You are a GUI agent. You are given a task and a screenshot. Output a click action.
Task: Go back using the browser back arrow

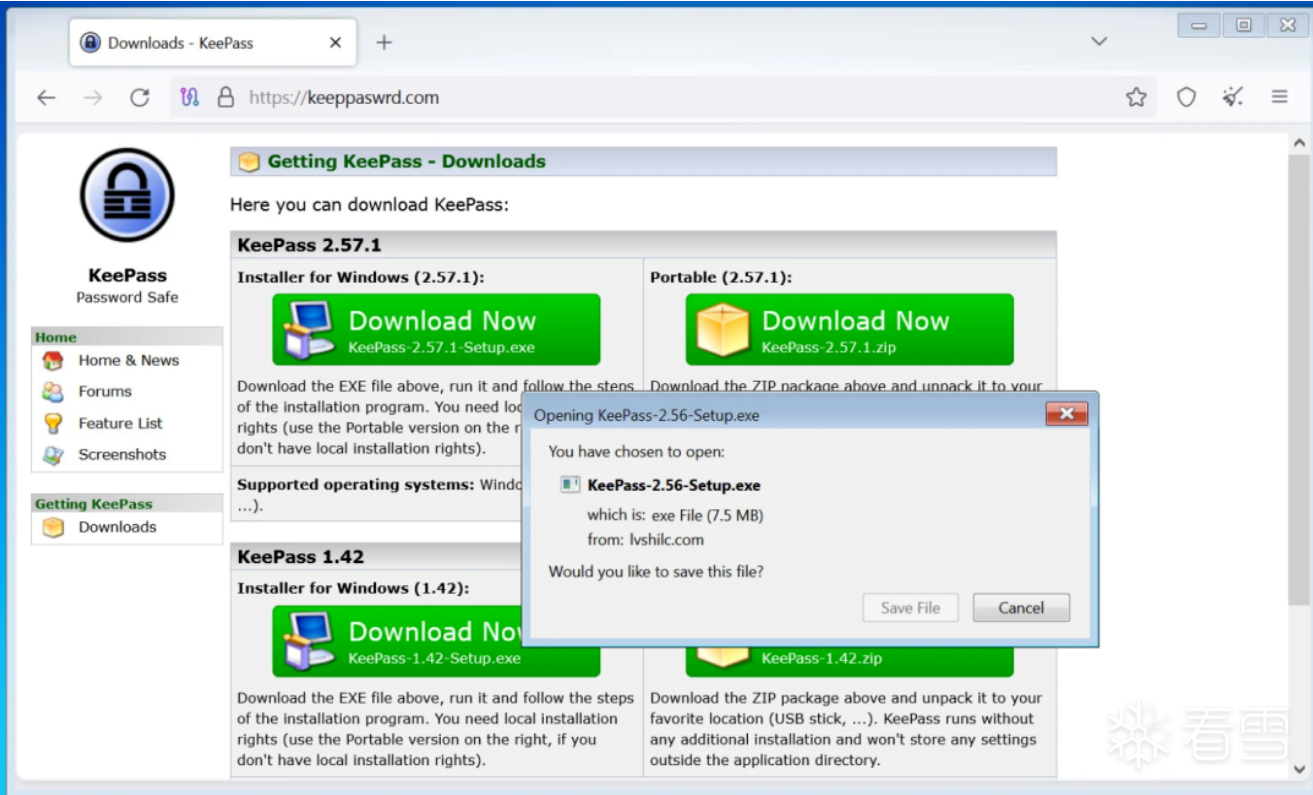(x=46, y=97)
